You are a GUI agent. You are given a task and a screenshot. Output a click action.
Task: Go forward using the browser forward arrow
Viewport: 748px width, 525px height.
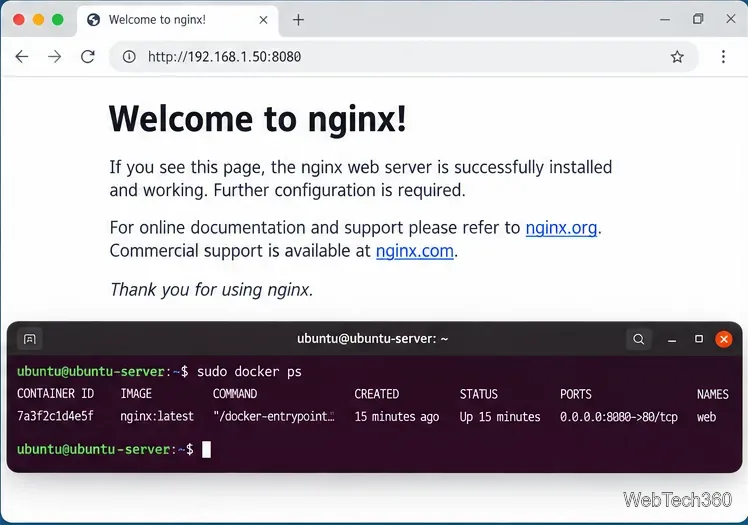tap(55, 57)
